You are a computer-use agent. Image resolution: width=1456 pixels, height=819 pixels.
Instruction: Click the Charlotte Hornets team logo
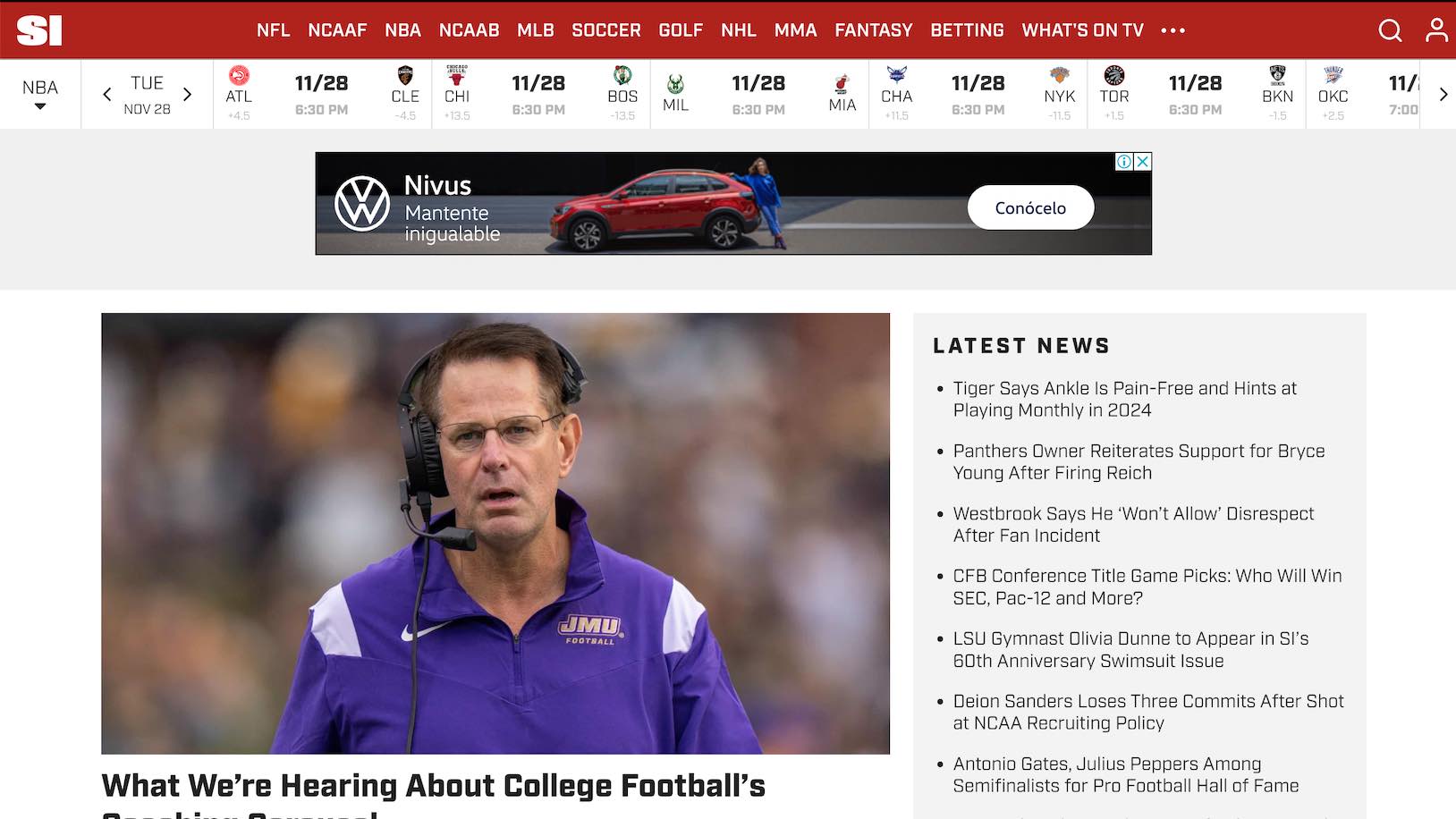point(896,75)
